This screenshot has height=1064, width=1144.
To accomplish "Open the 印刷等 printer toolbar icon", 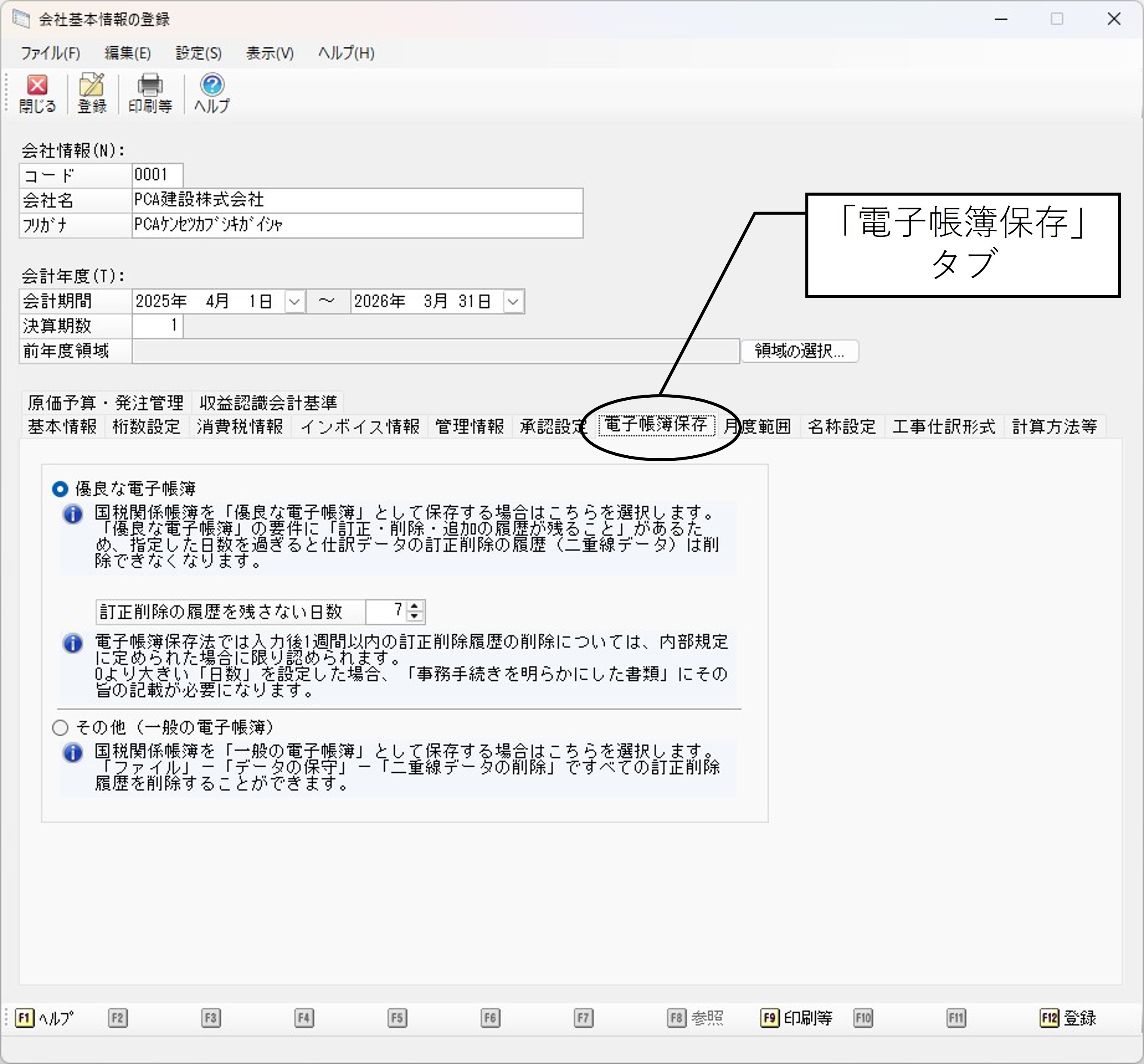I will [150, 93].
